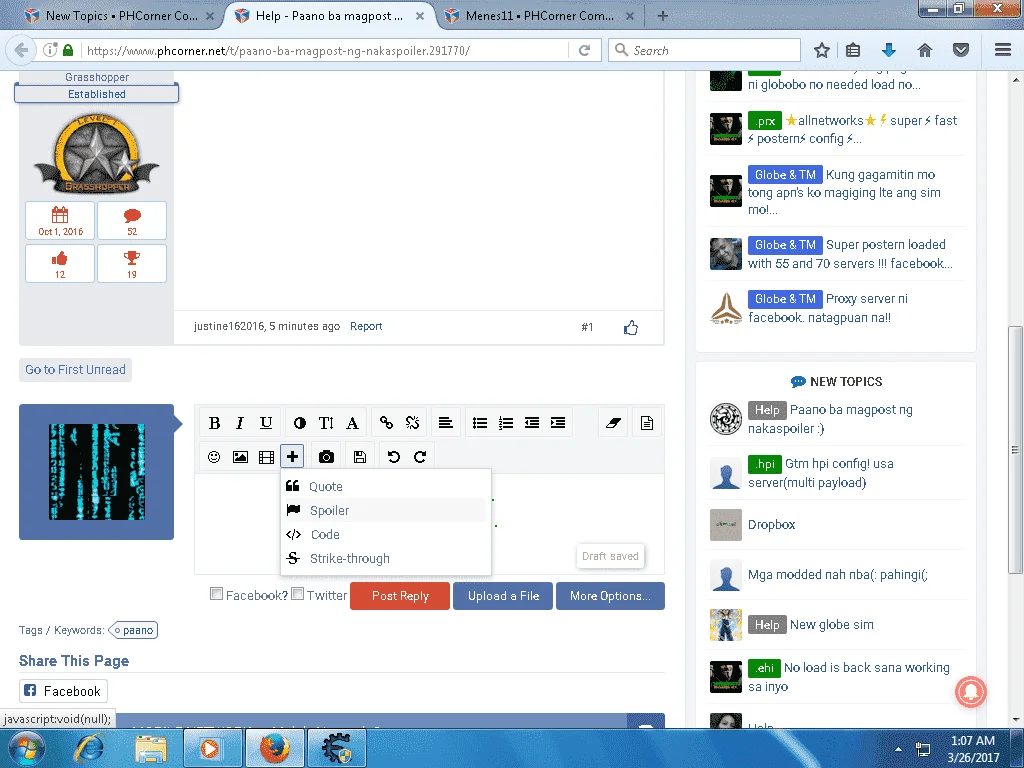1024x768 pixels.
Task: Toggle underline formatting in the editor
Action: click(266, 423)
